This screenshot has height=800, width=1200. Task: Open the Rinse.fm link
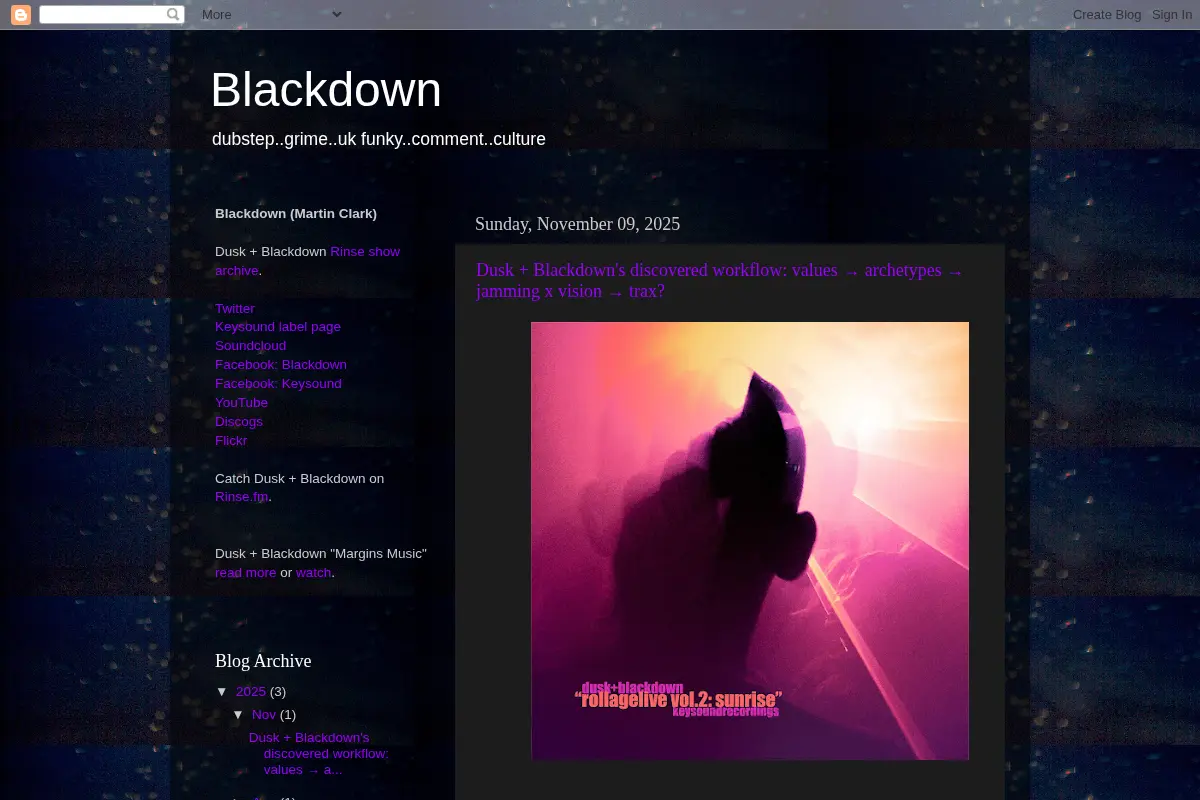click(242, 497)
